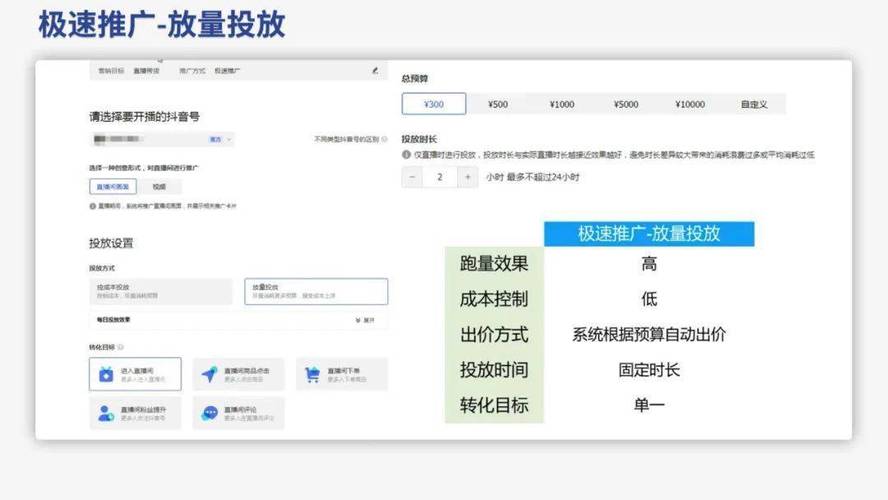Select the 直播间画面 creative option
Screen dimensions: 888x500
point(113,186)
